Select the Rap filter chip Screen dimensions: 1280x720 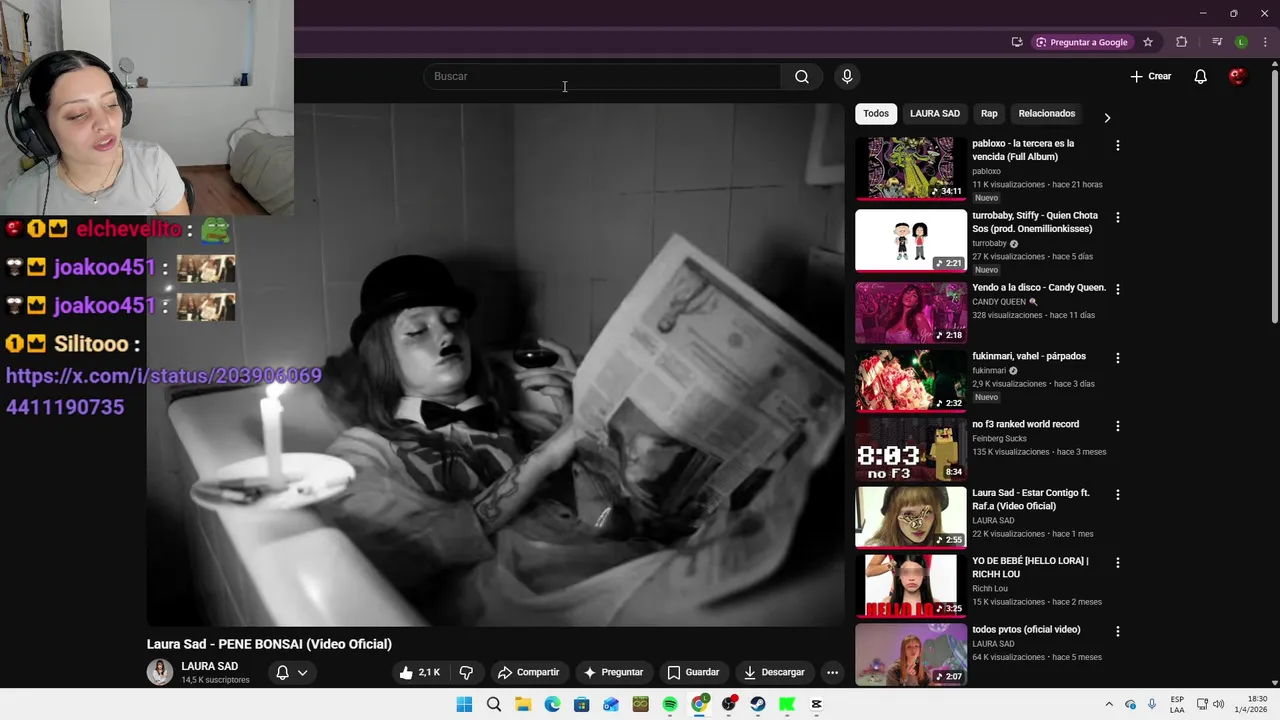pos(989,114)
